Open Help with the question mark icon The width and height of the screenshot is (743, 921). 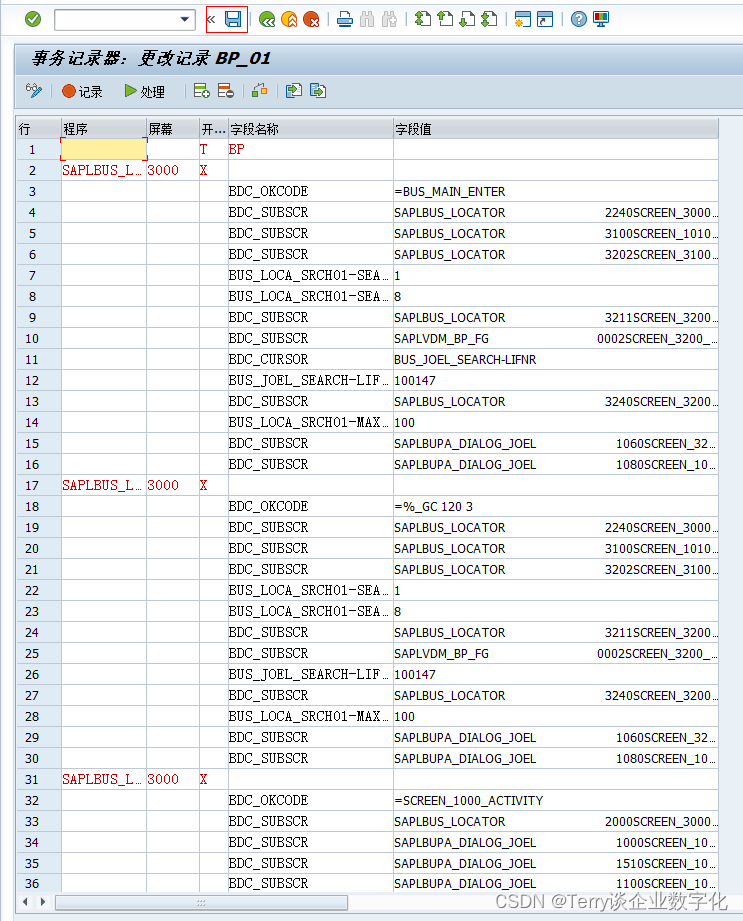point(579,20)
